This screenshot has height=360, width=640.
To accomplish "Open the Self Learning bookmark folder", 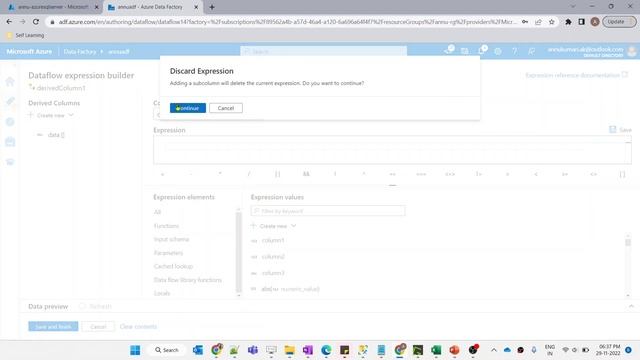I will click(25, 36).
